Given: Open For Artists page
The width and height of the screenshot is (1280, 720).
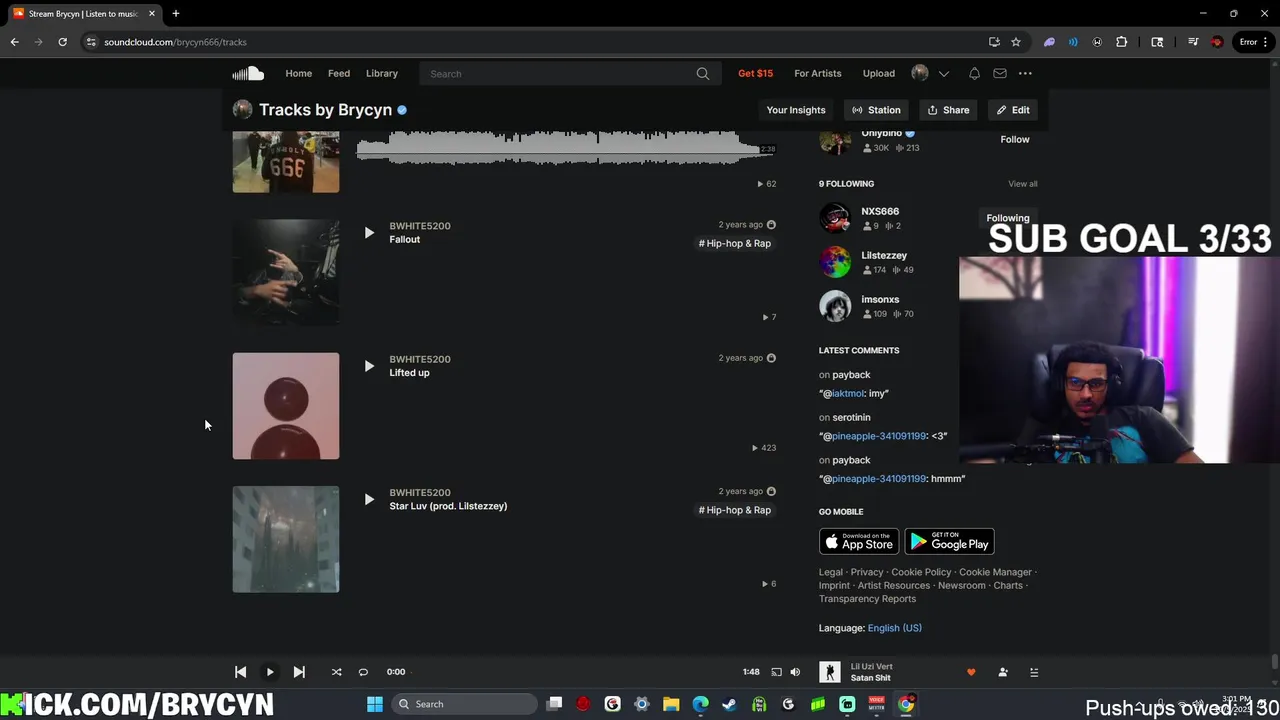Looking at the screenshot, I should pos(818,73).
